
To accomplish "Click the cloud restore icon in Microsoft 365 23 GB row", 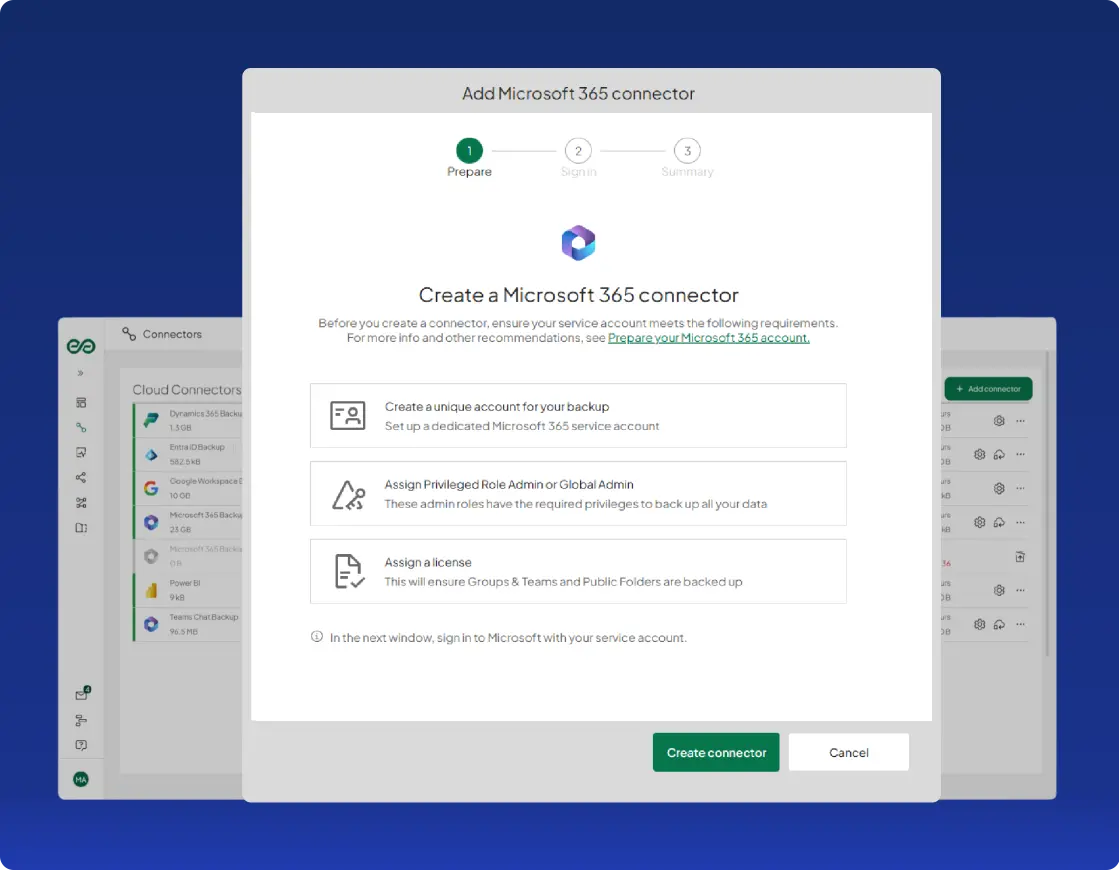I will click(x=999, y=522).
